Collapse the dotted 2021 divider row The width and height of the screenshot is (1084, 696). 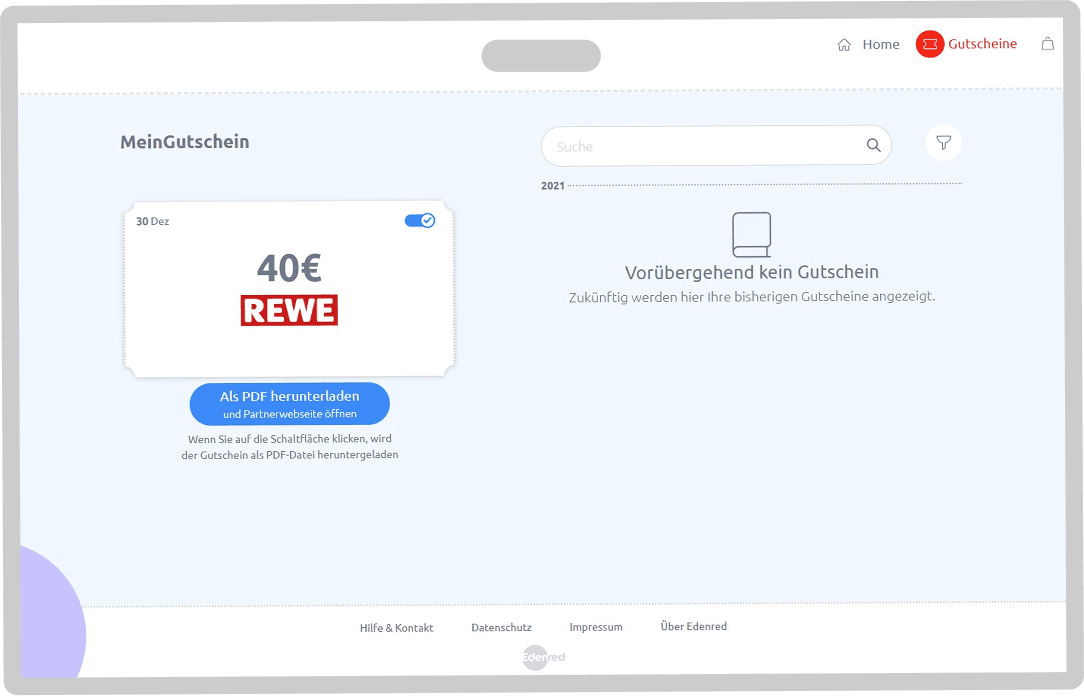[550, 185]
